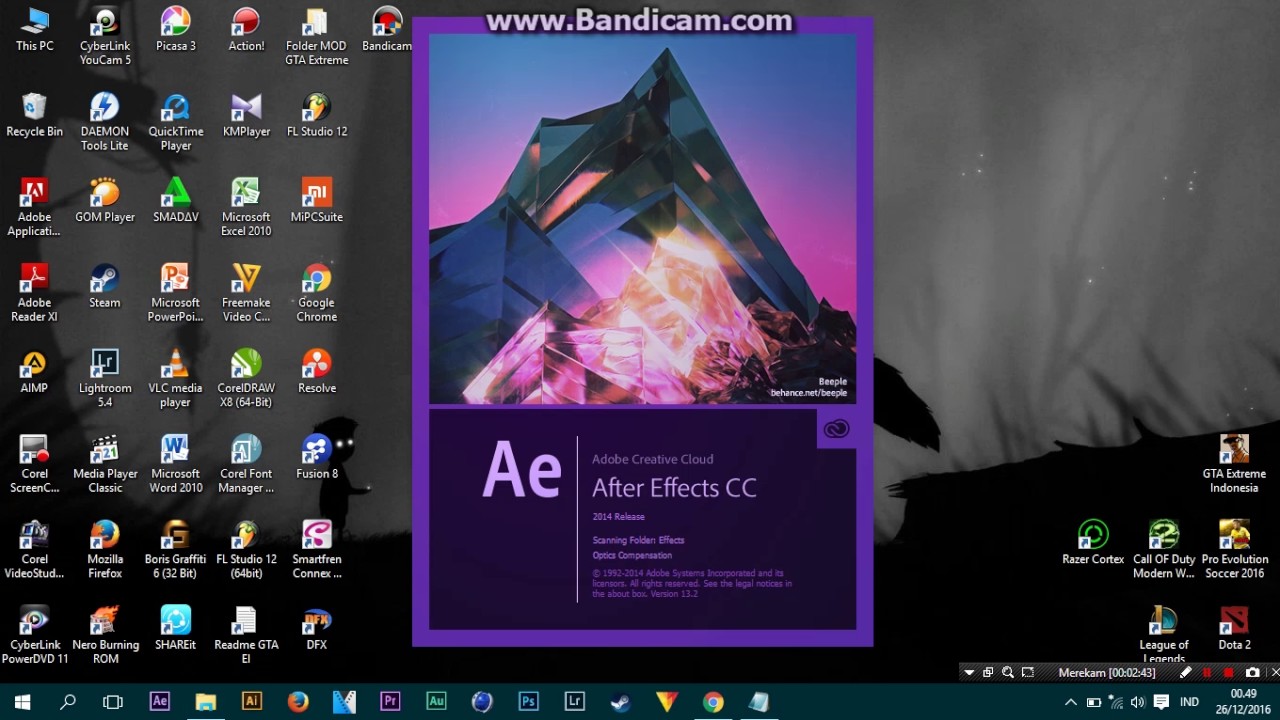Open Microsoft Excel 2010 shortcut
The height and width of the screenshot is (720, 1280).
click(x=246, y=208)
